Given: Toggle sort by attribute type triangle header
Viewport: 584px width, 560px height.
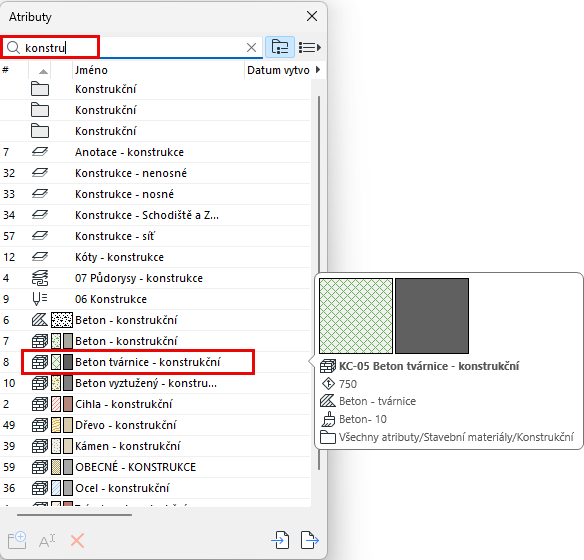Looking at the screenshot, I should click(x=43, y=71).
